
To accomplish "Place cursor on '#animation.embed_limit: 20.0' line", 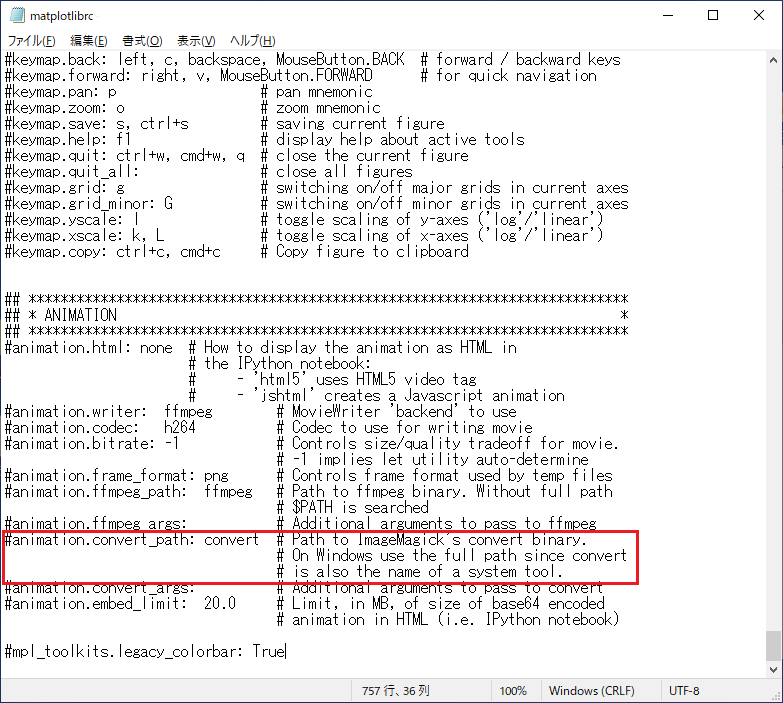I will pyautogui.click(x=305, y=603).
